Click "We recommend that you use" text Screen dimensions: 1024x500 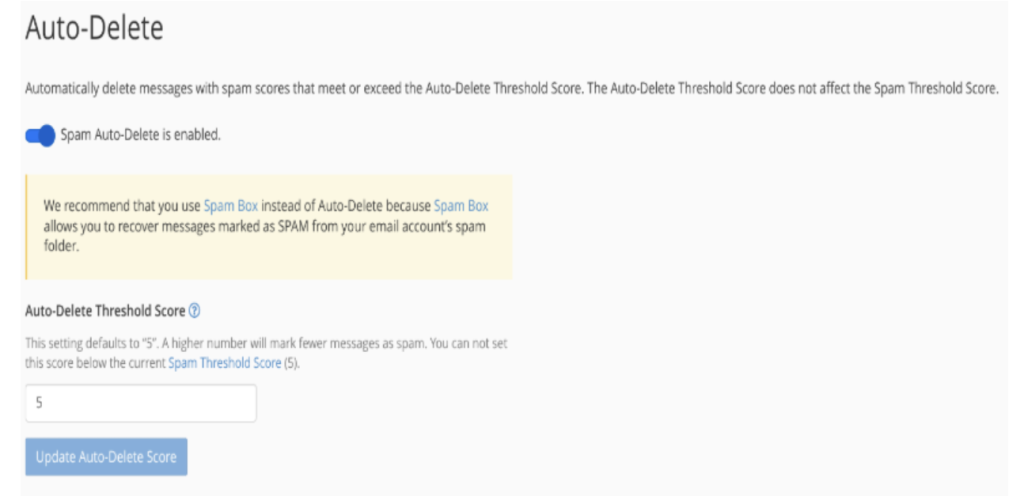122,206
